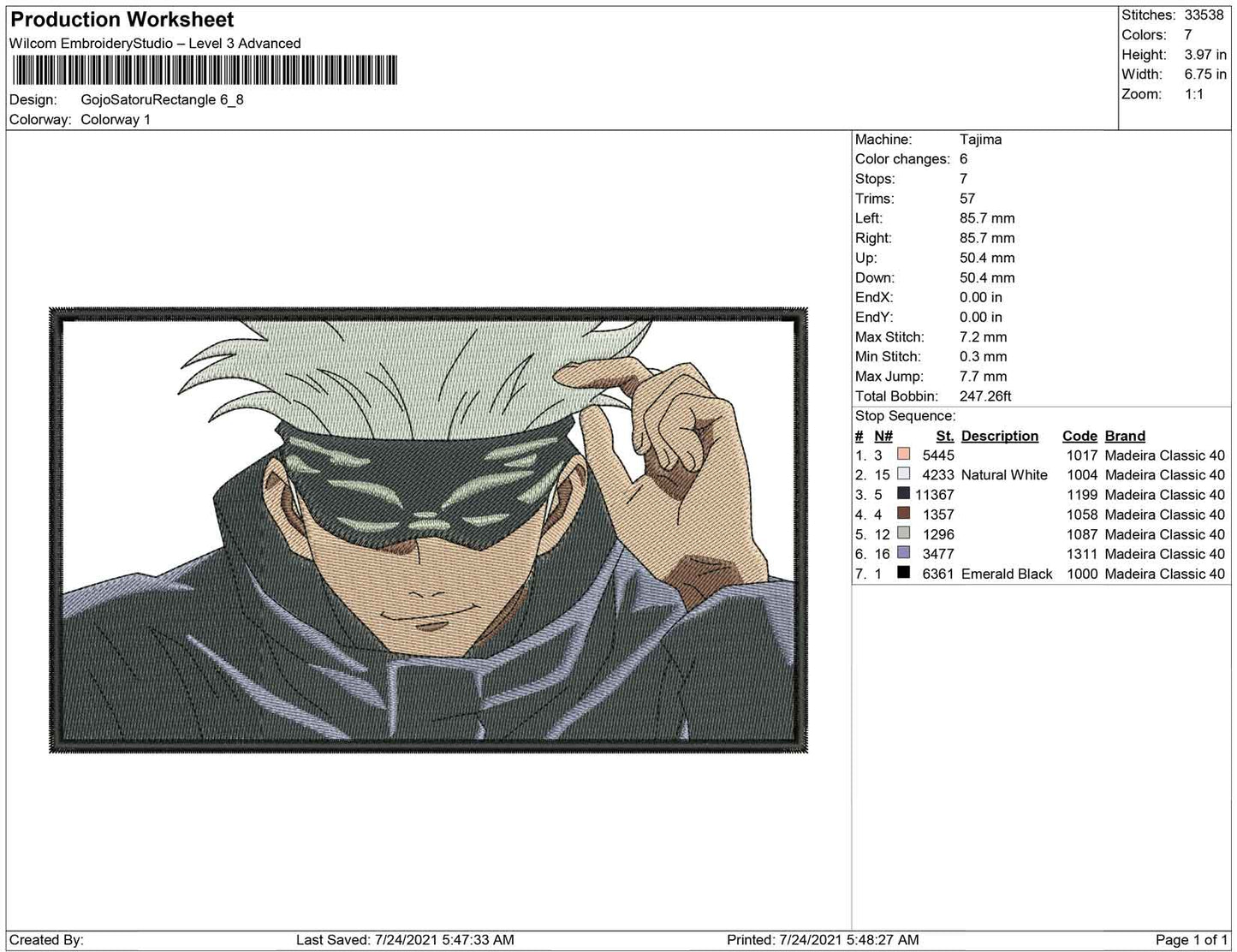Click the Natural White color swatch
The width and height of the screenshot is (1237, 952).
[x=903, y=474]
